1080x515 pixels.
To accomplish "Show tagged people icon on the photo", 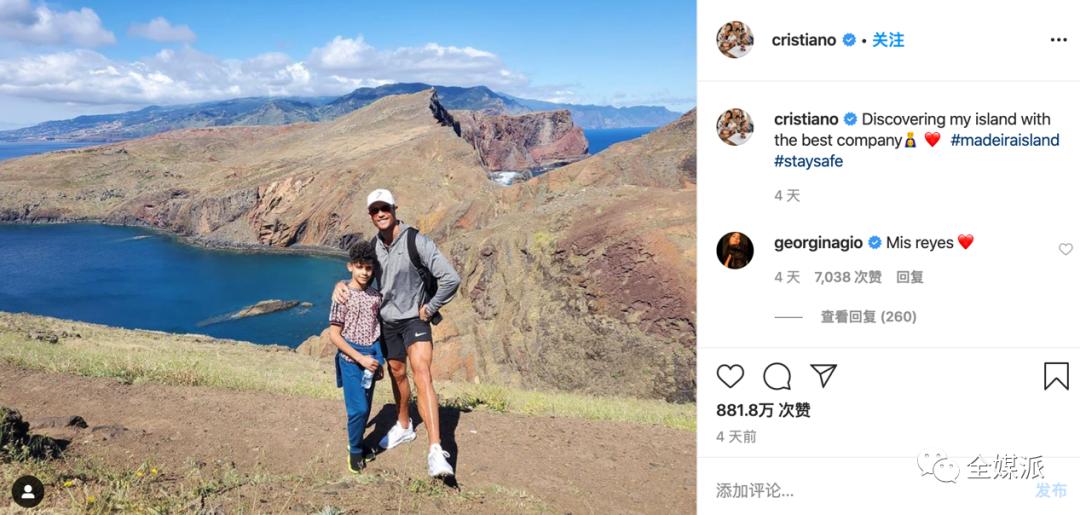I will click(28, 492).
